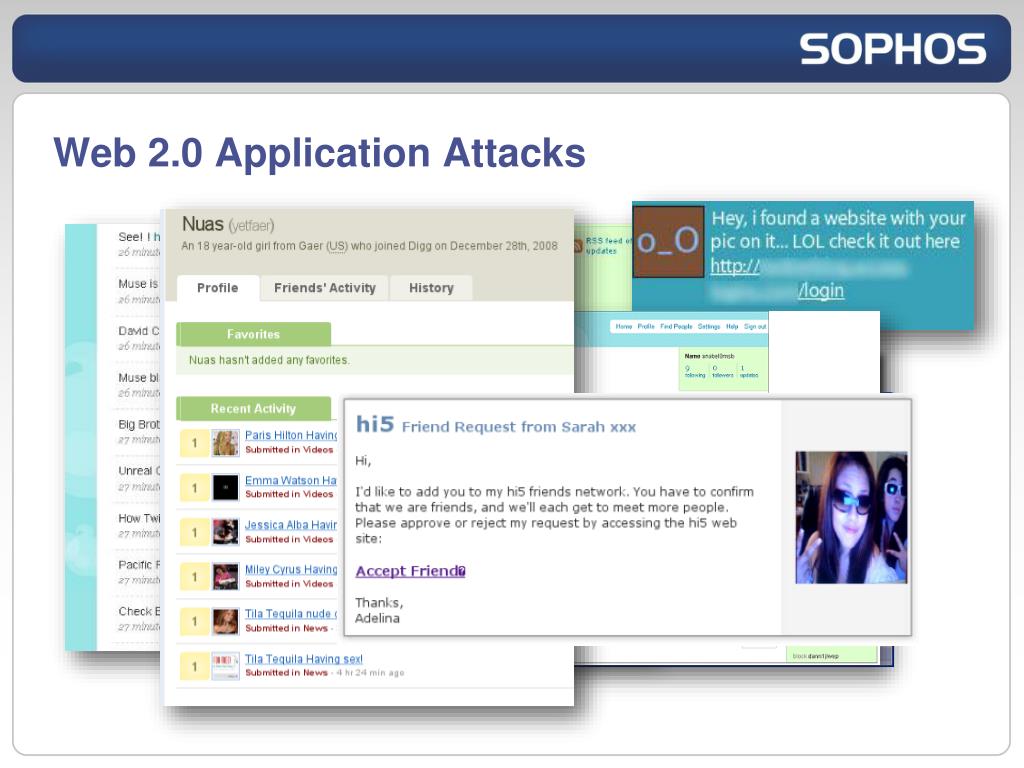Select the Favorites section header

point(253,334)
